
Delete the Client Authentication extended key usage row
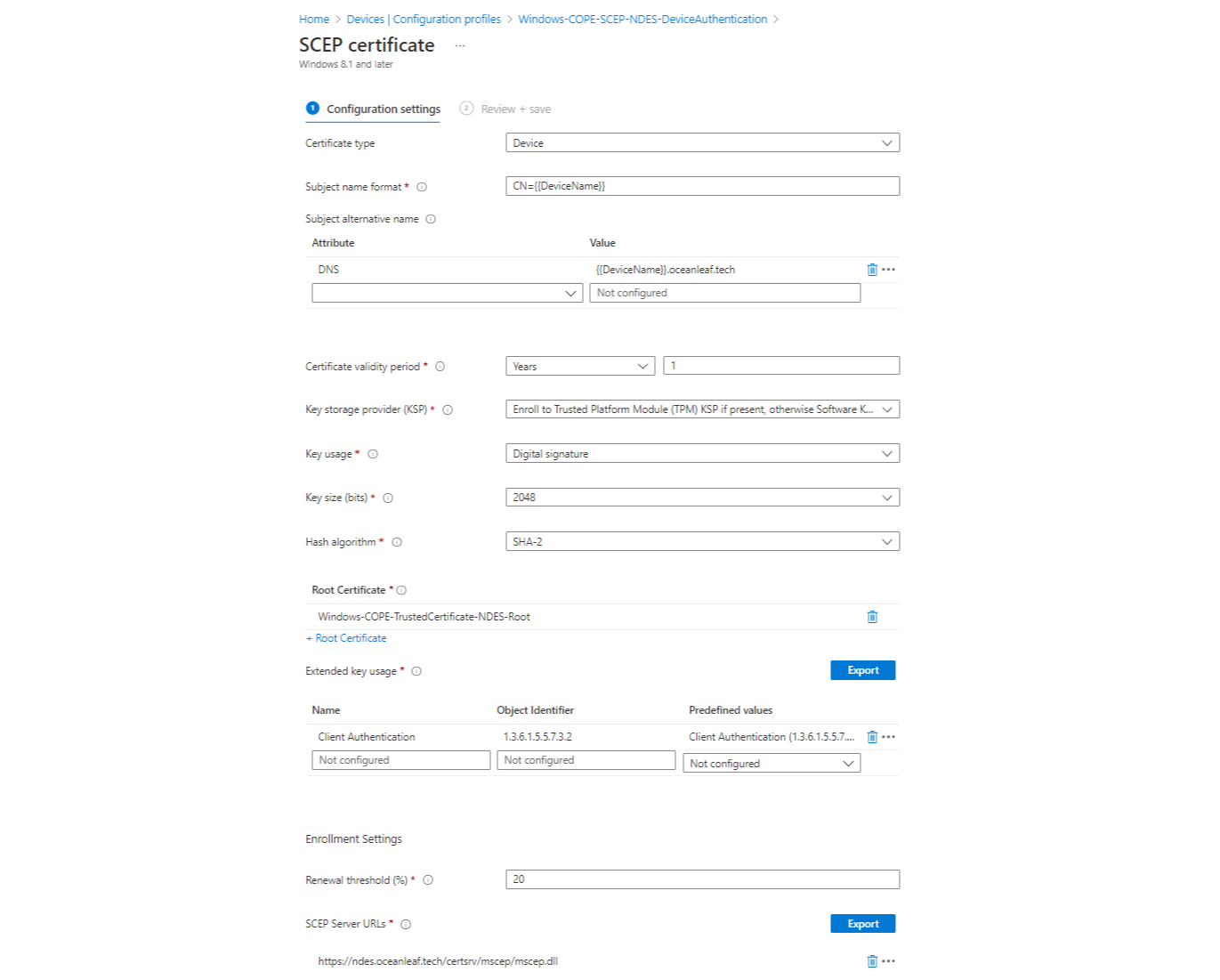872,736
